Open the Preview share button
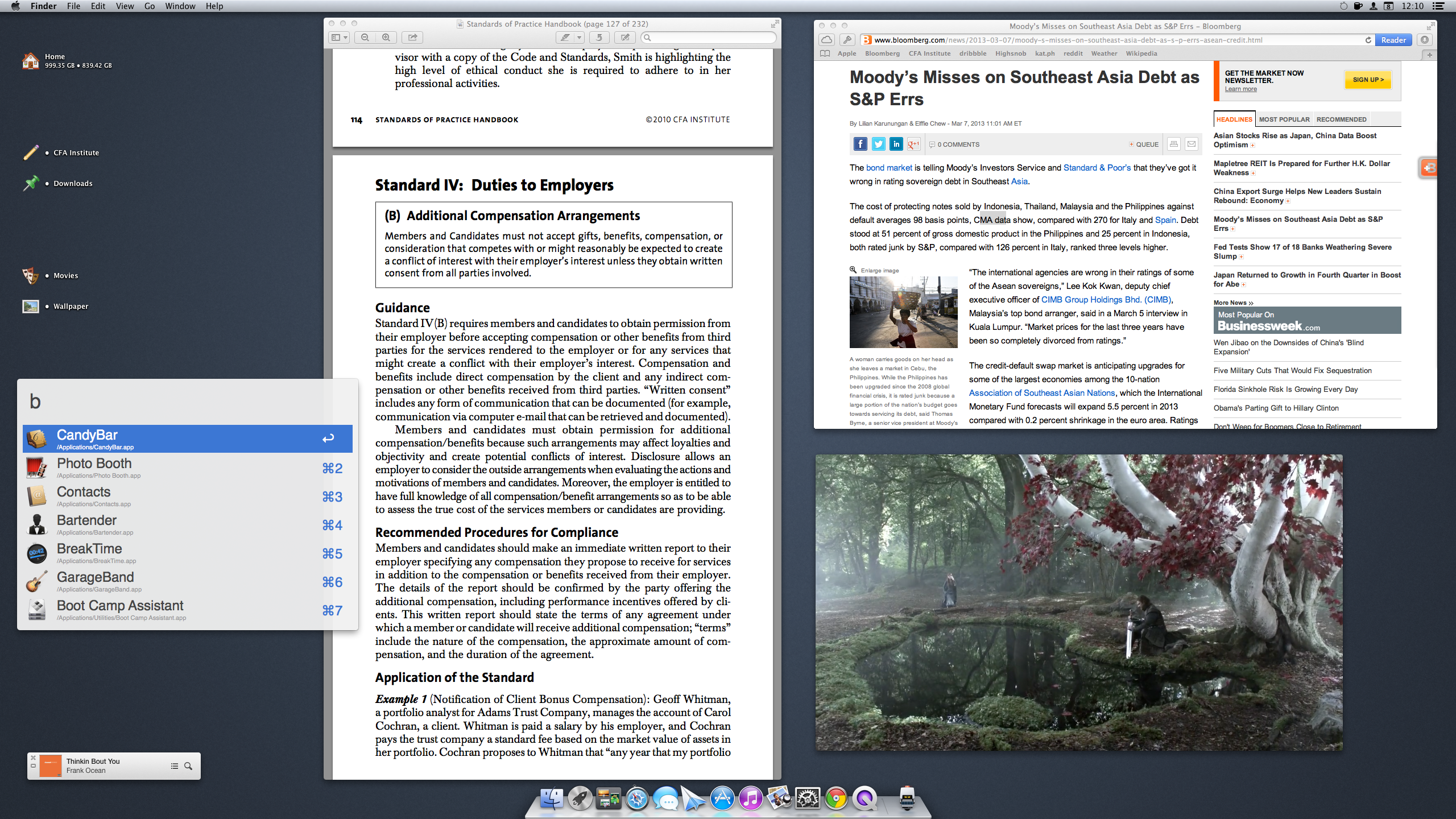Viewport: 1456px width, 819px height. [x=412, y=38]
